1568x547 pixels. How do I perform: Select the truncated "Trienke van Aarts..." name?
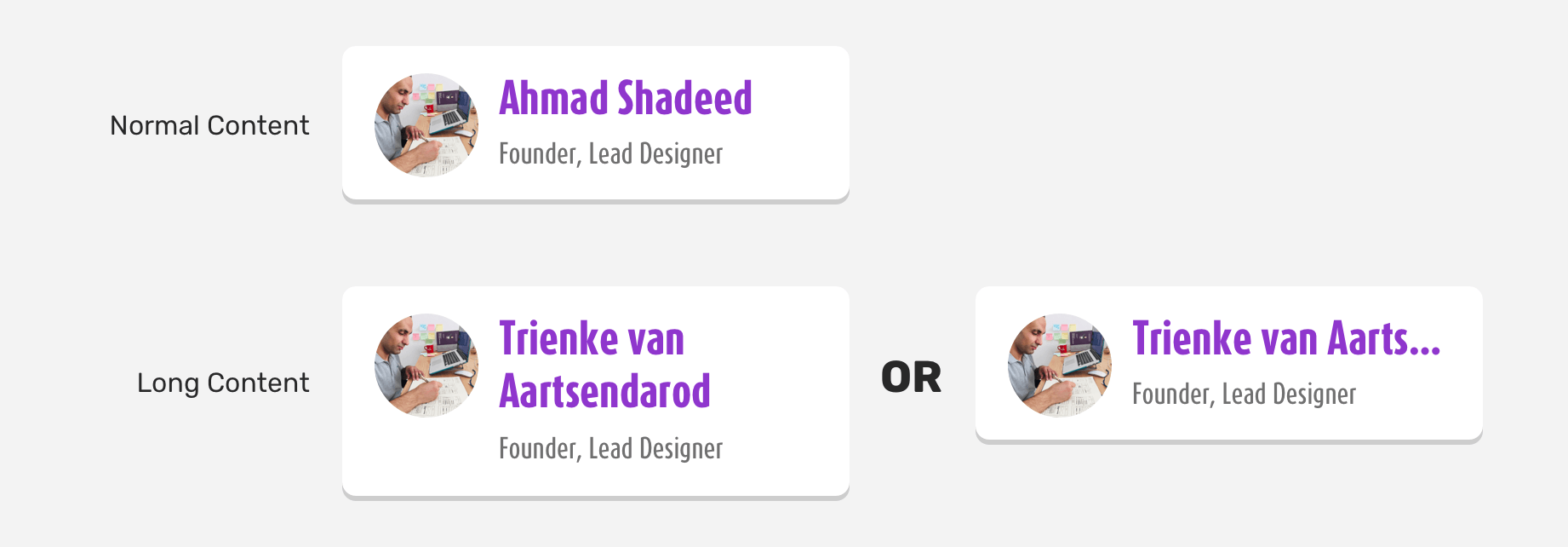[x=1285, y=338]
